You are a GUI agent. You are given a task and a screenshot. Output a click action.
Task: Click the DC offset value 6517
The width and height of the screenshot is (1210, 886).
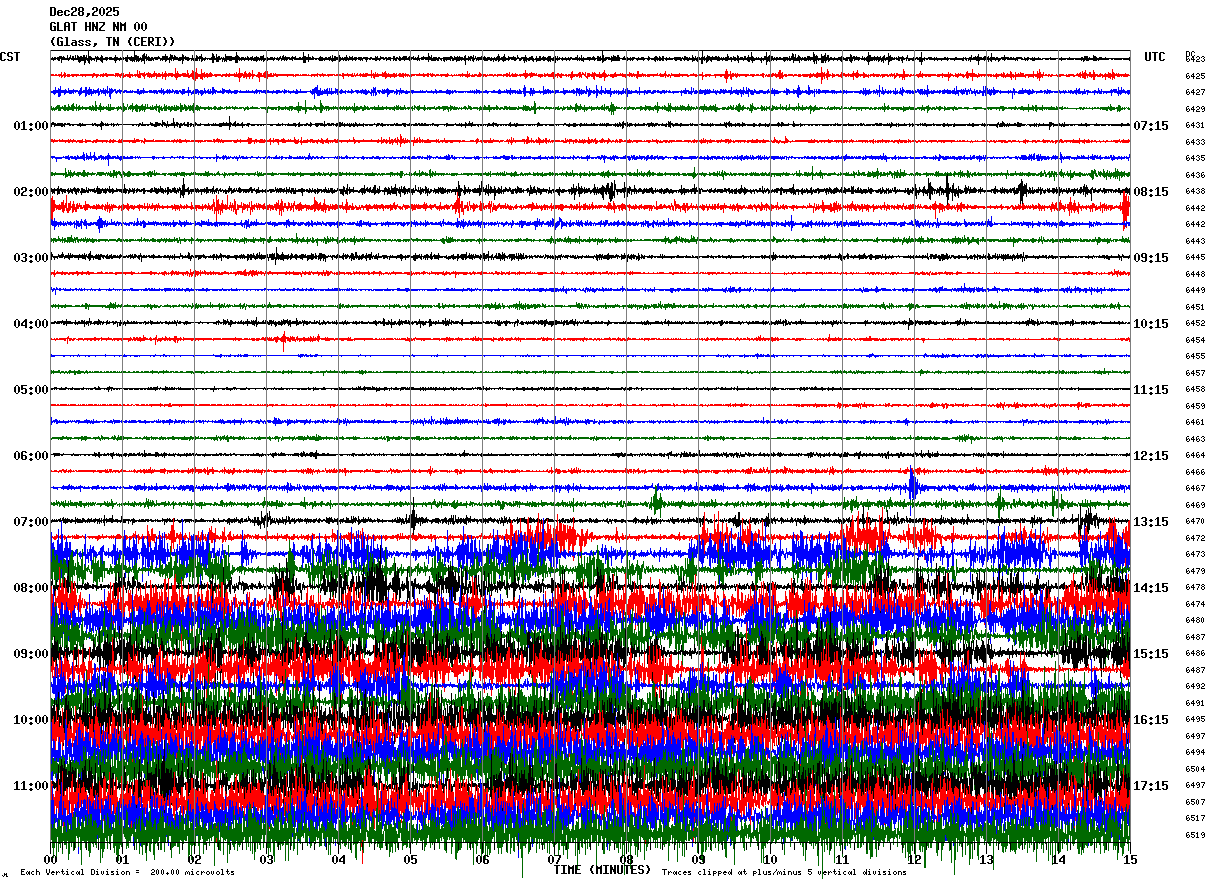click(1195, 818)
